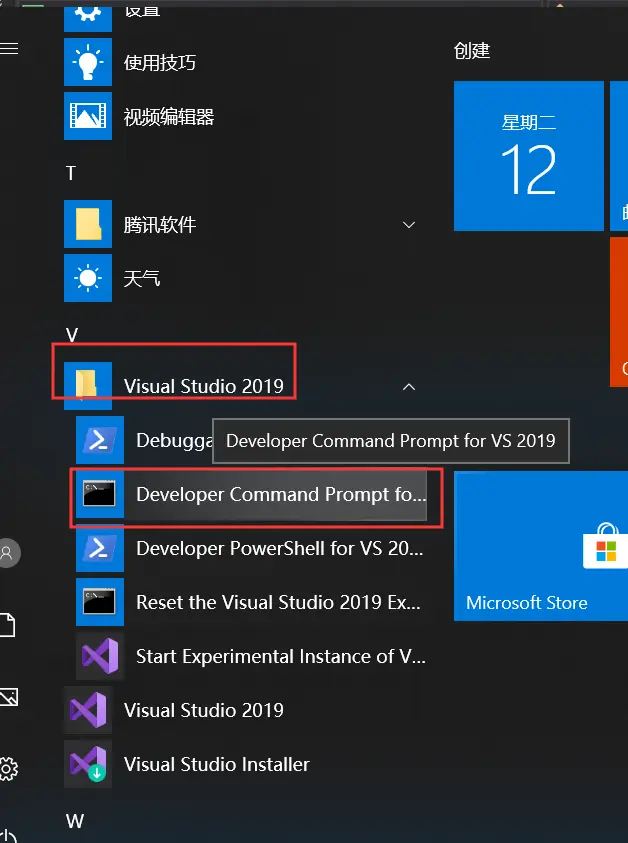Open the Start menu hamburger icon
The height and width of the screenshot is (843, 628).
pyautogui.click(x=9, y=48)
